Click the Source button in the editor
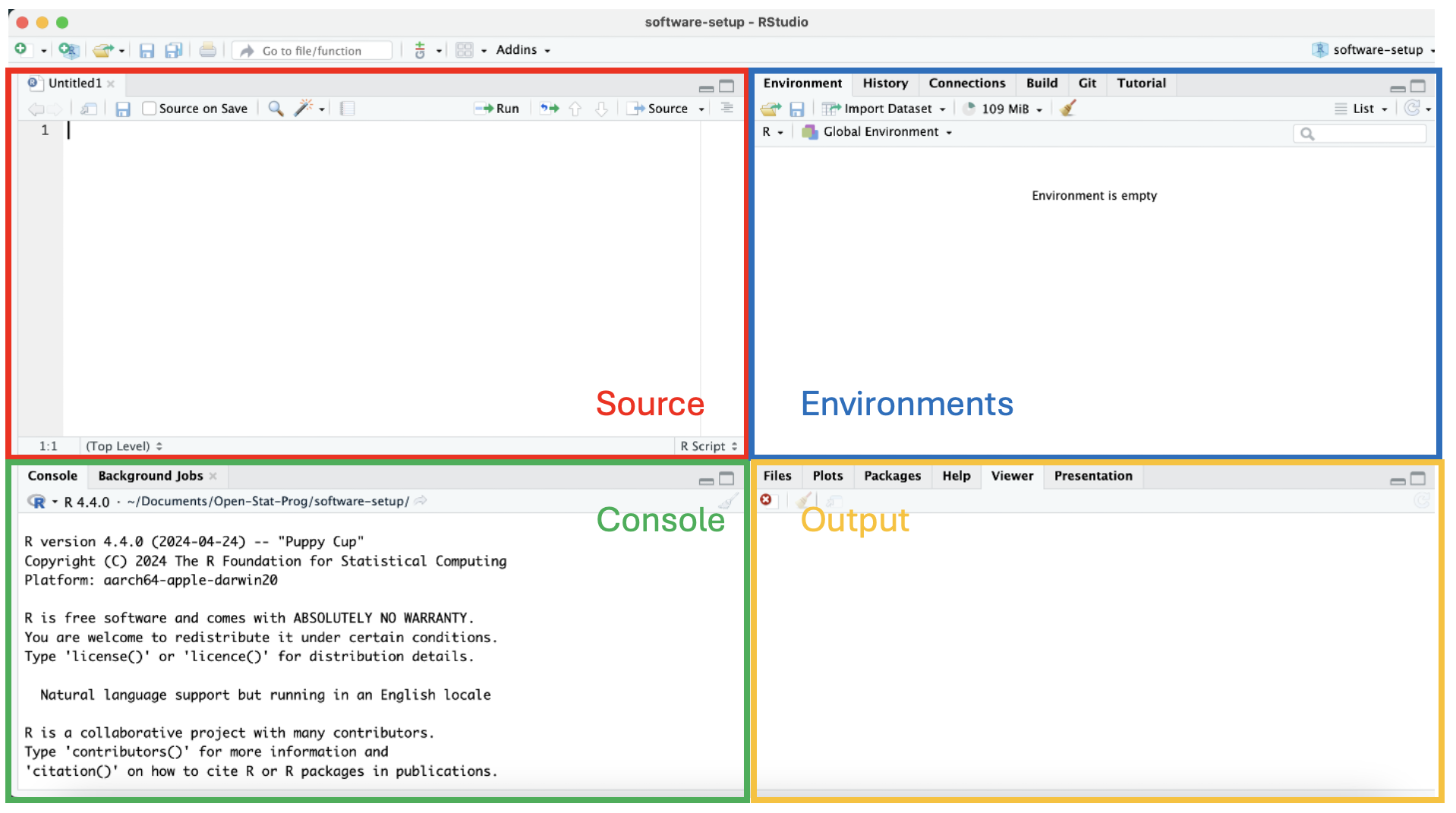The height and width of the screenshot is (813, 1456). click(x=664, y=109)
